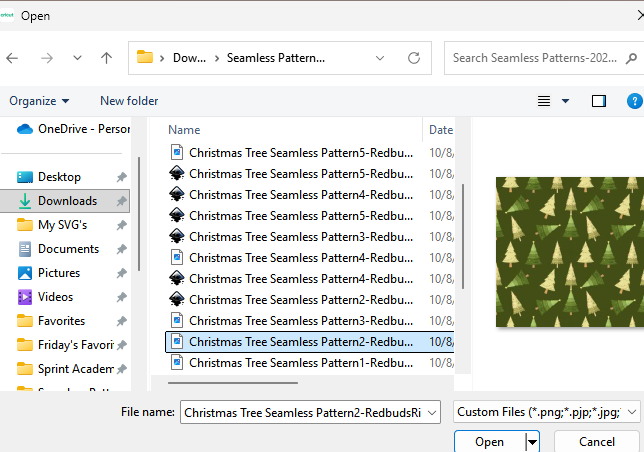Click the Christmas tree pattern preview image
Viewport: 644px width, 452px height.
coord(569,252)
